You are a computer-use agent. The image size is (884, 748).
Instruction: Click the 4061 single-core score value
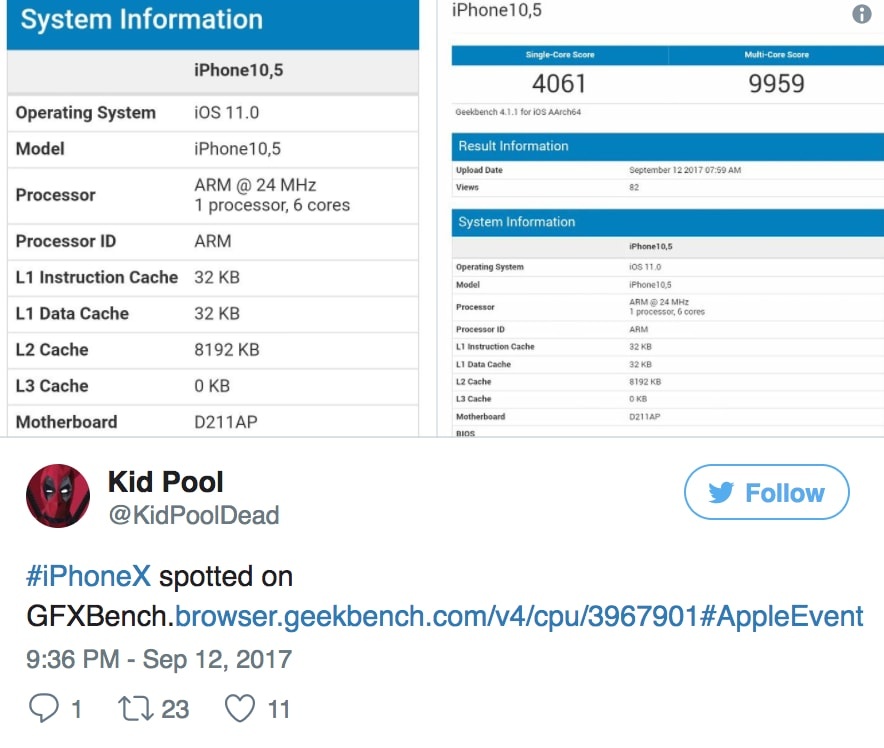pos(561,83)
